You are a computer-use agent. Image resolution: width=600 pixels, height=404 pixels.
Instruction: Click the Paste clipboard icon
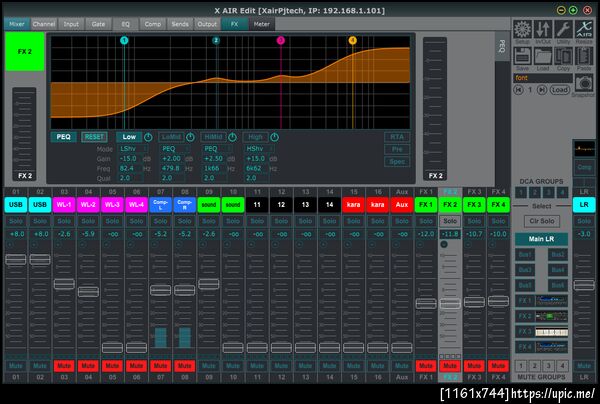[584, 56]
